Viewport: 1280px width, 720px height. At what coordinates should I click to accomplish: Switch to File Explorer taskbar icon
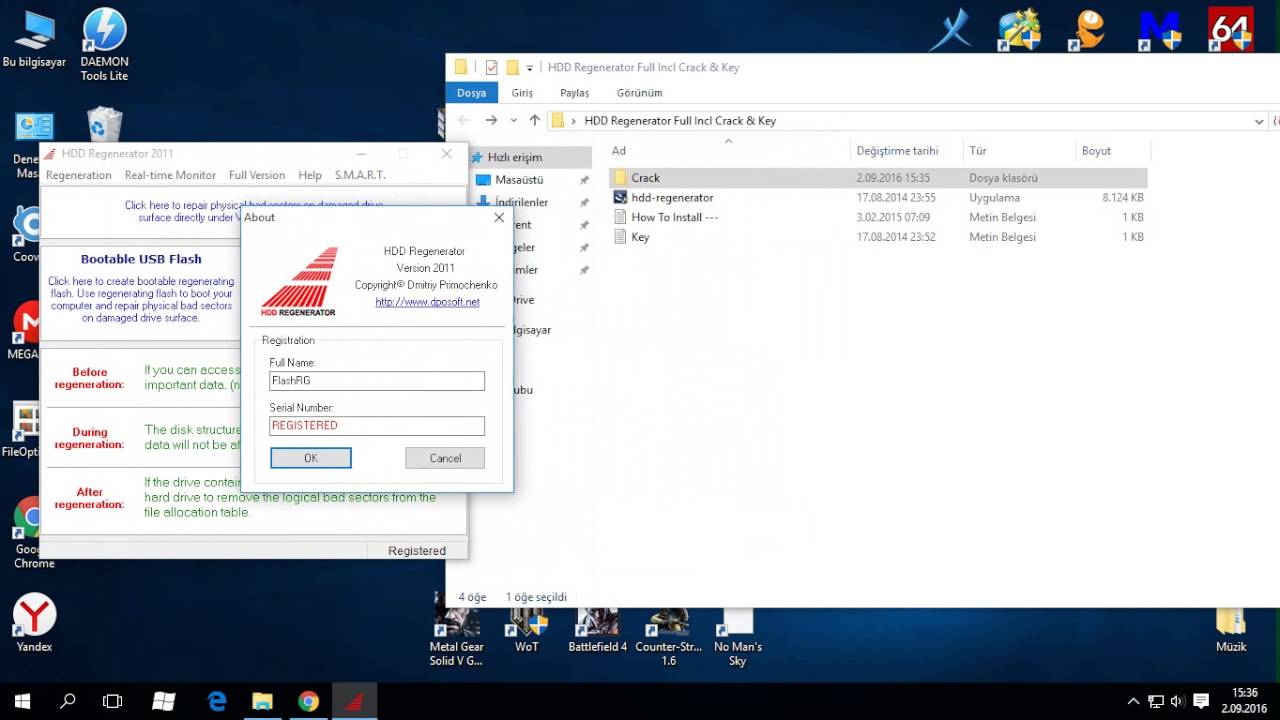[x=262, y=701]
